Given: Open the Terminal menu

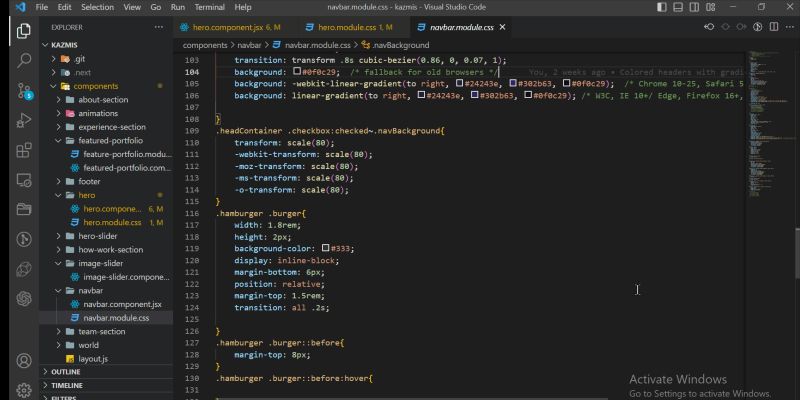Looking at the screenshot, I should [210, 7].
